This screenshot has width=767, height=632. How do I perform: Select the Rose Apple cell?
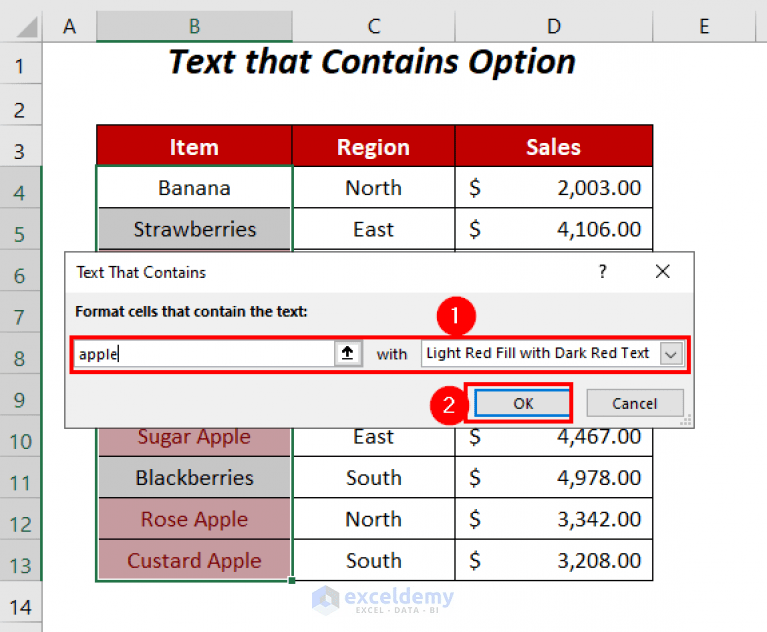pyautogui.click(x=194, y=519)
